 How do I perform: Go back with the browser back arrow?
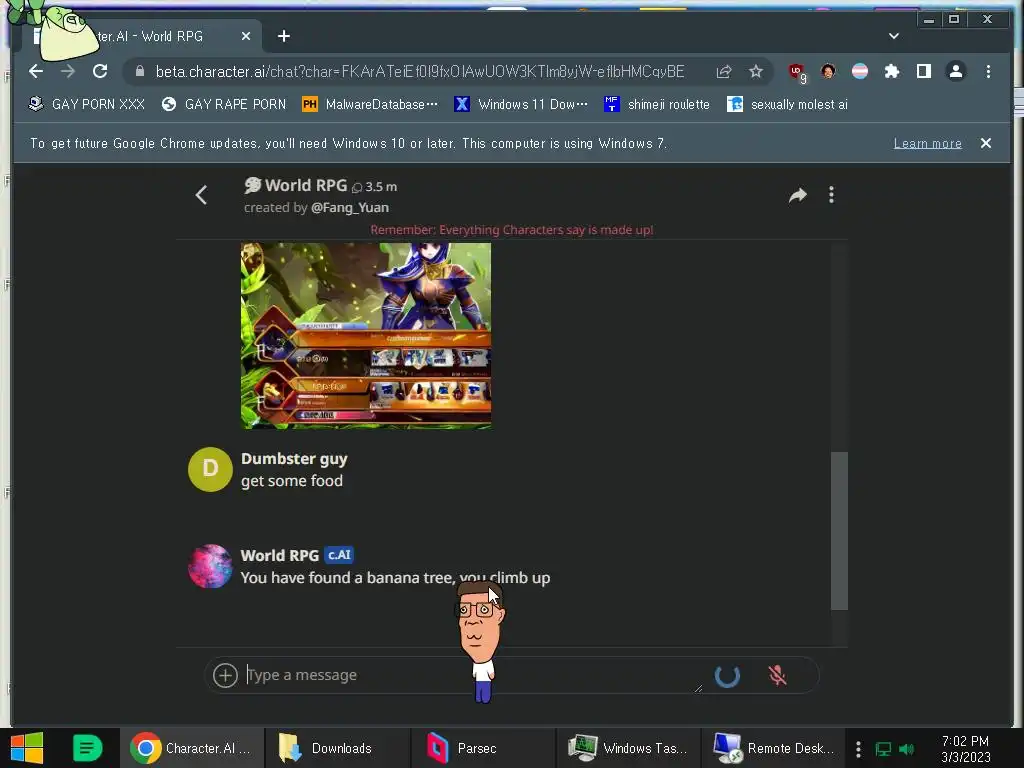point(36,71)
